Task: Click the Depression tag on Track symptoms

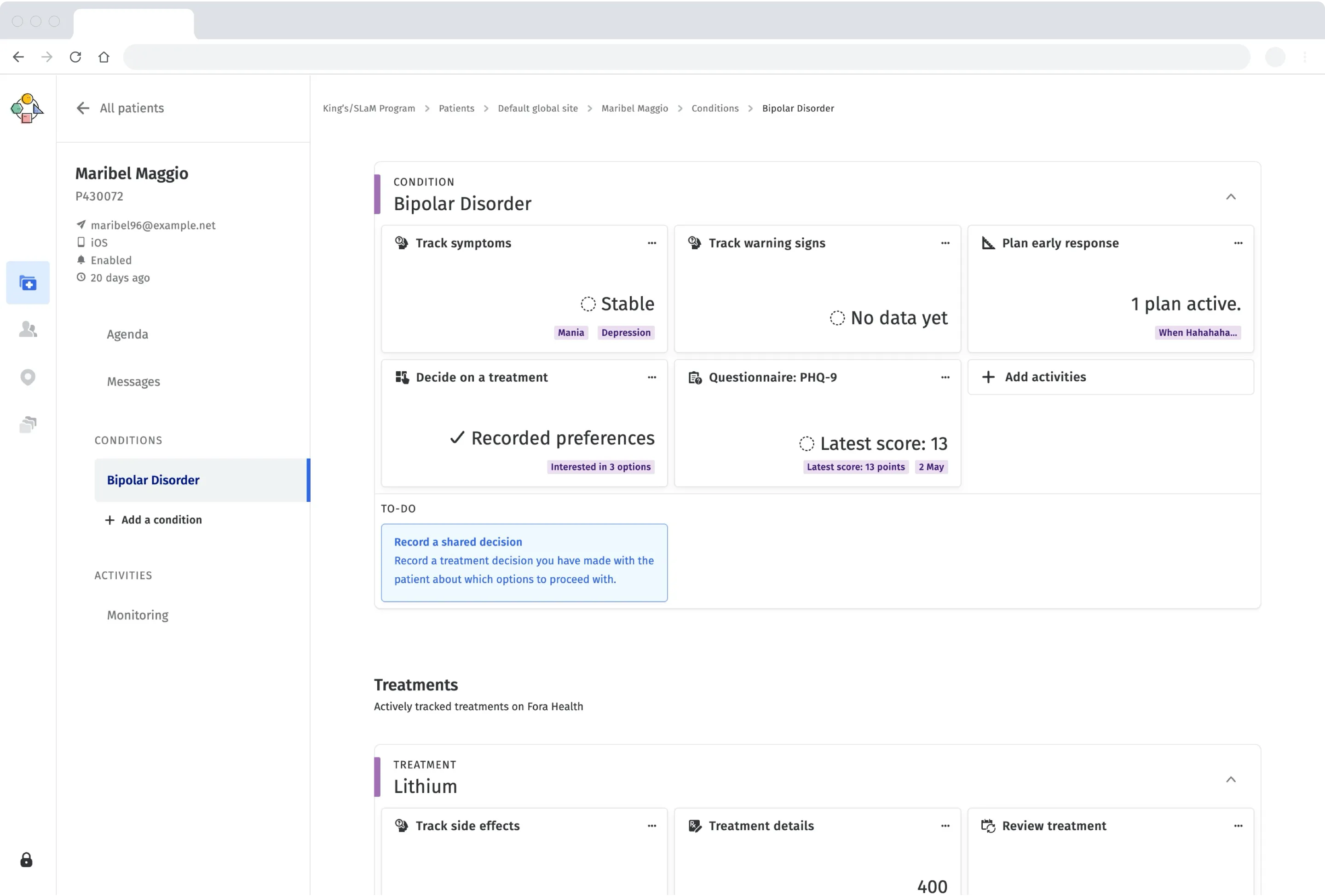Action: [x=625, y=332]
